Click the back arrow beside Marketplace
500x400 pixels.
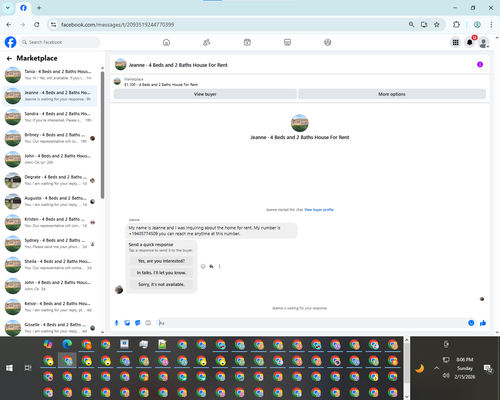click(9, 58)
